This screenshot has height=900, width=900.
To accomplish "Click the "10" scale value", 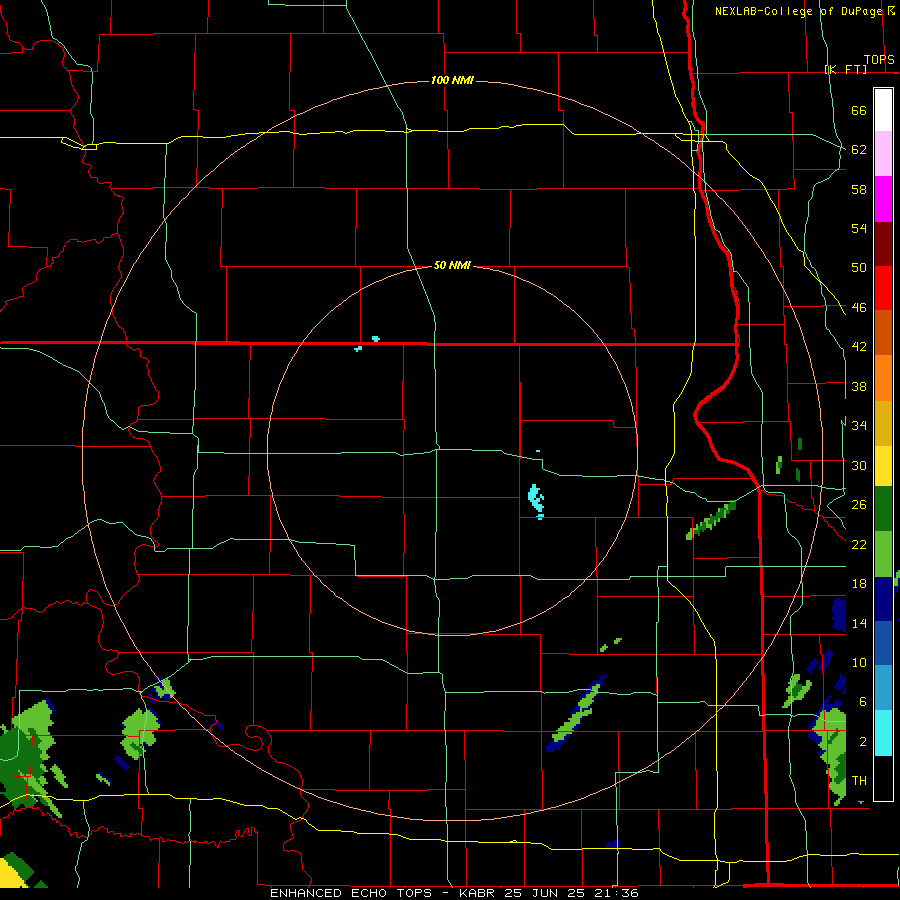I will pyautogui.click(x=859, y=663).
